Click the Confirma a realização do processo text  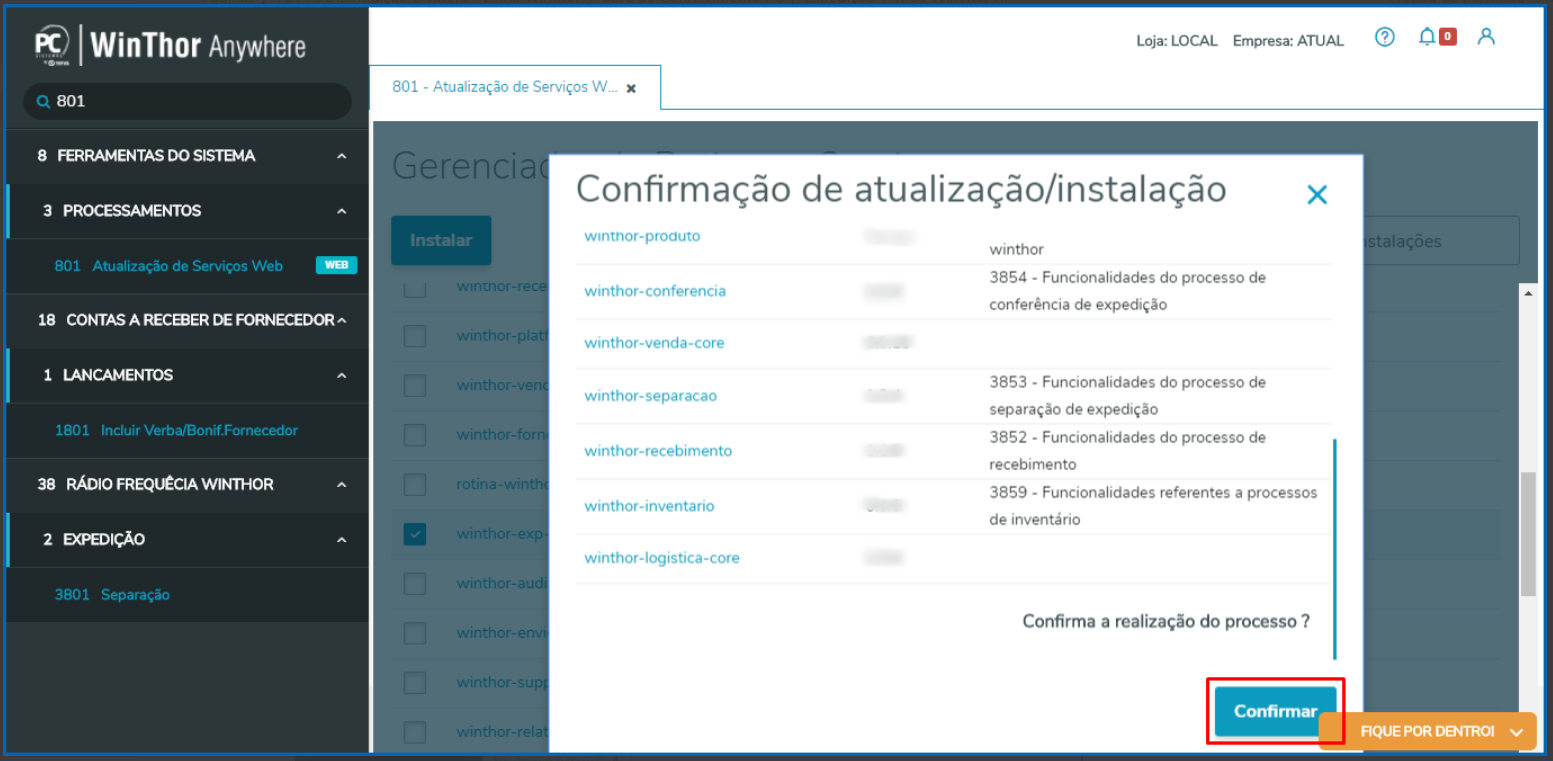click(x=1166, y=622)
